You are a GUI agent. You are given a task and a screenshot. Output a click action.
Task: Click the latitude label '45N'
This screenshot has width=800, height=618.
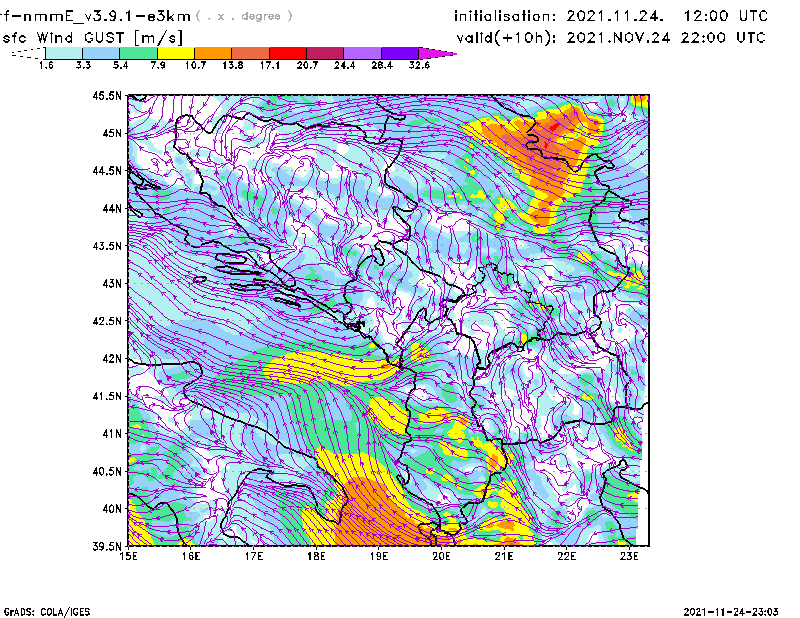pyautogui.click(x=112, y=133)
